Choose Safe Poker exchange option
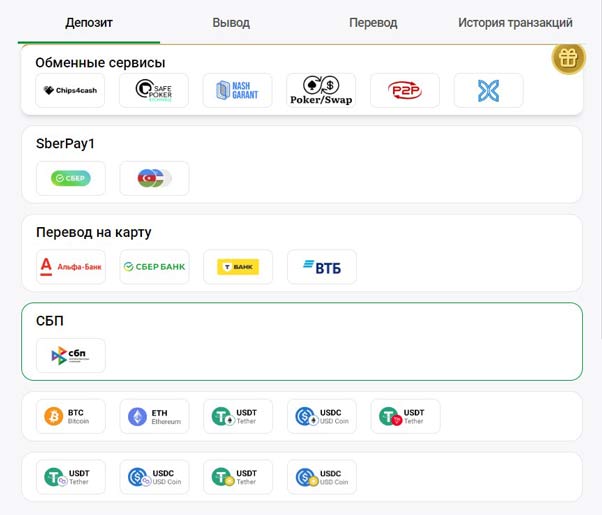 [x=154, y=91]
